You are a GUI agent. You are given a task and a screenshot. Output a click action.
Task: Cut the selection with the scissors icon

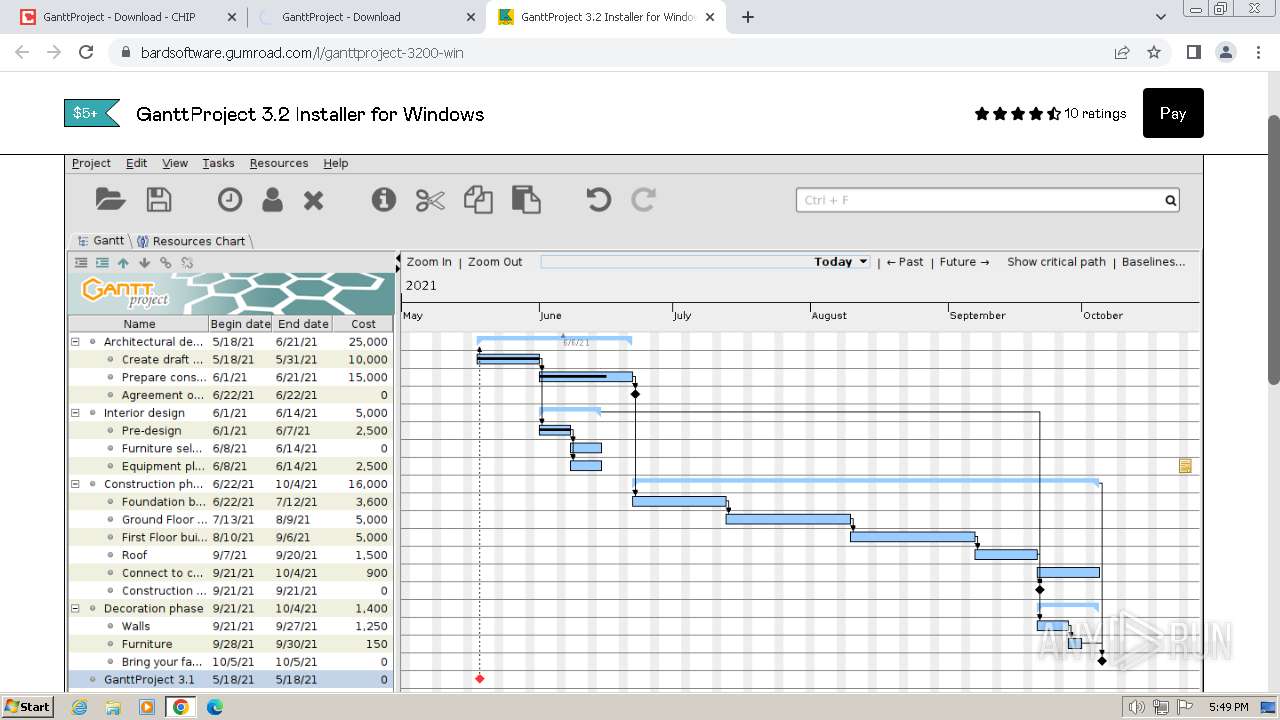[x=430, y=200]
